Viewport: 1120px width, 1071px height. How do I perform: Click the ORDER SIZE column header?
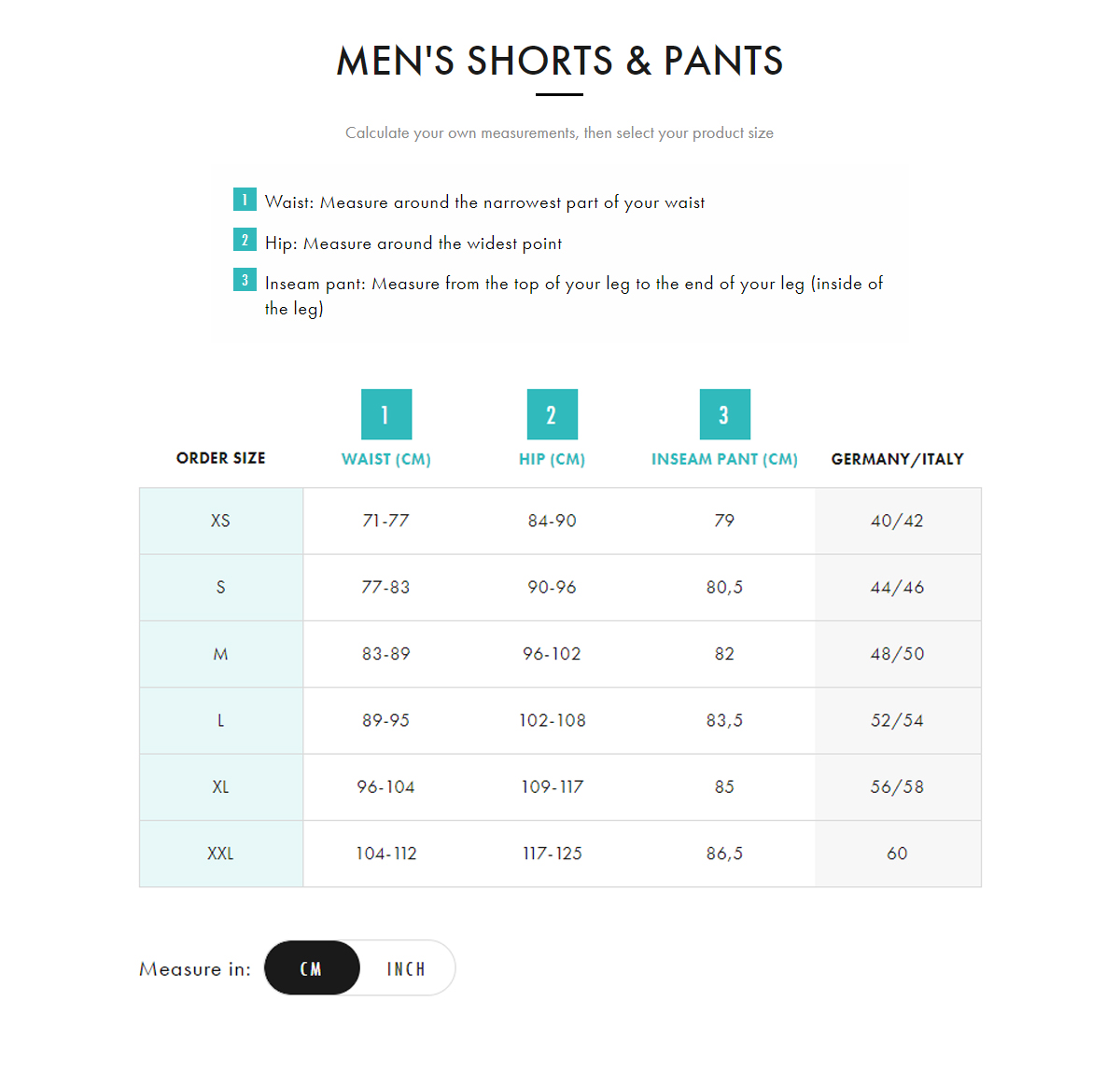click(221, 458)
